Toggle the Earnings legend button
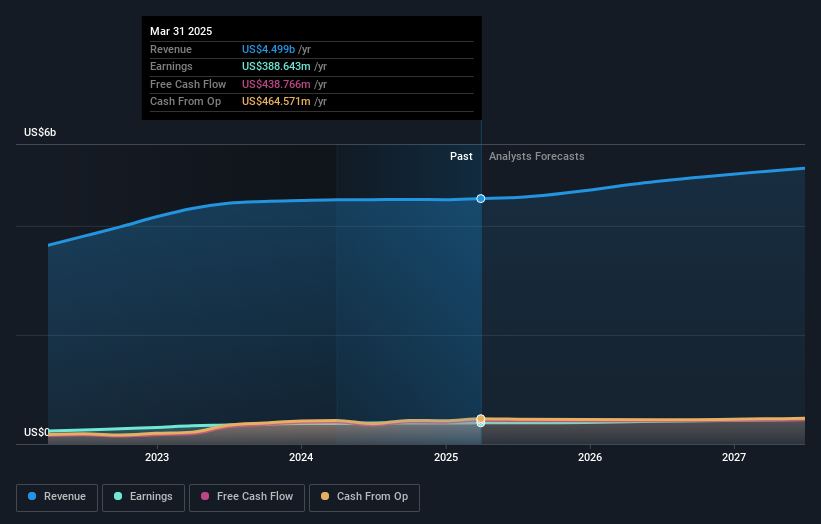The height and width of the screenshot is (524, 821). 143,497
